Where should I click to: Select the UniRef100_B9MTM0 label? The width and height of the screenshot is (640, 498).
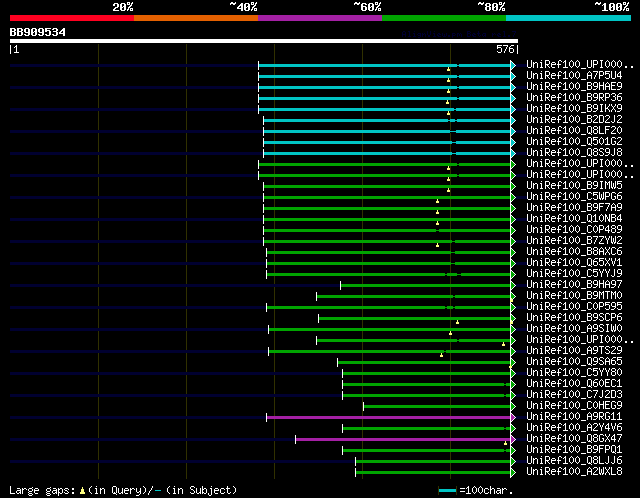pyautogui.click(x=574, y=296)
